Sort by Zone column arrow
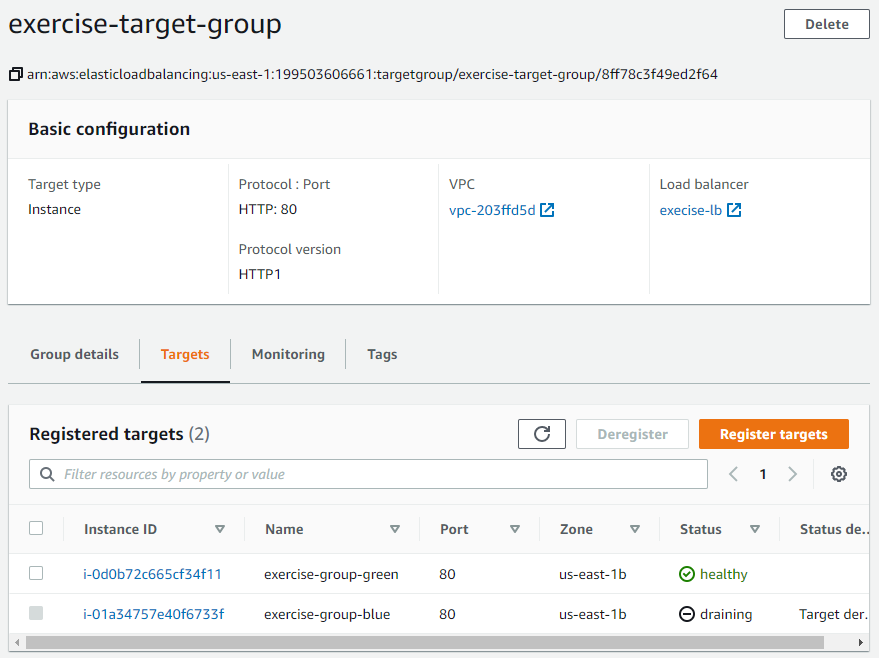Image resolution: width=879 pixels, height=658 pixels. (635, 529)
